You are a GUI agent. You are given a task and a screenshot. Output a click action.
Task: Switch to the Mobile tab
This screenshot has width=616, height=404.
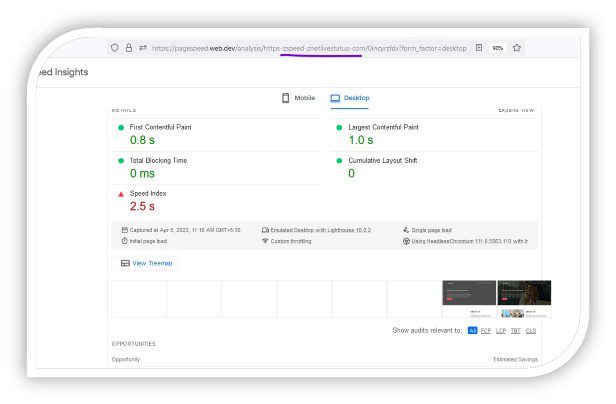pos(298,98)
